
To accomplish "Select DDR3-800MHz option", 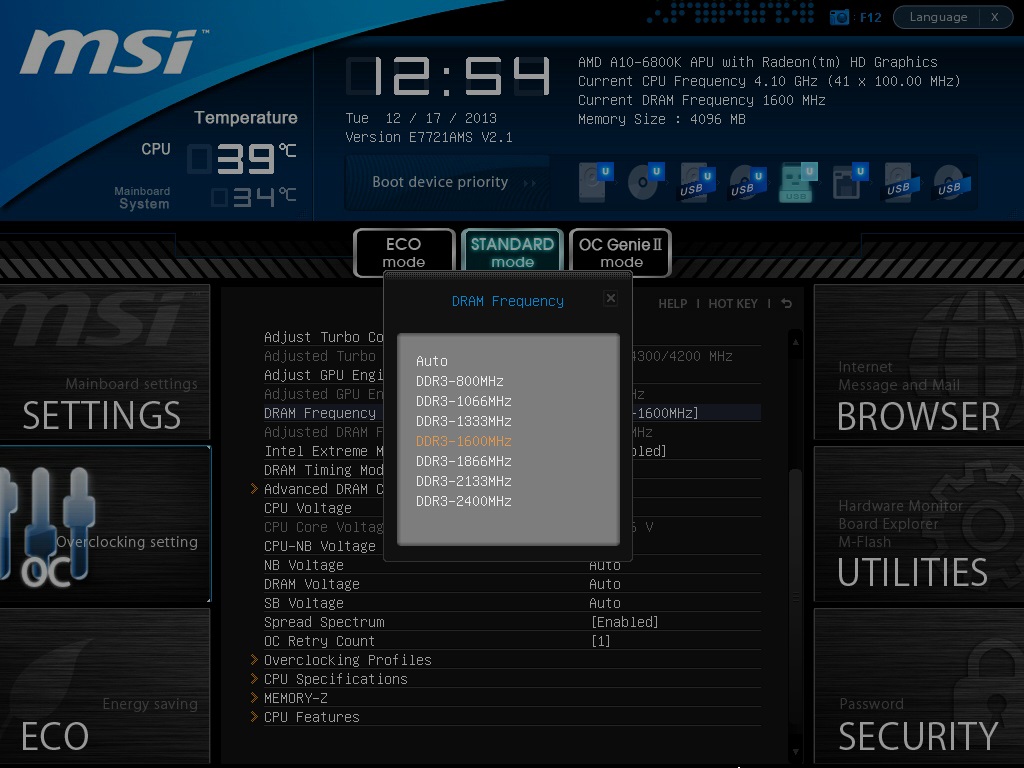I will point(460,381).
